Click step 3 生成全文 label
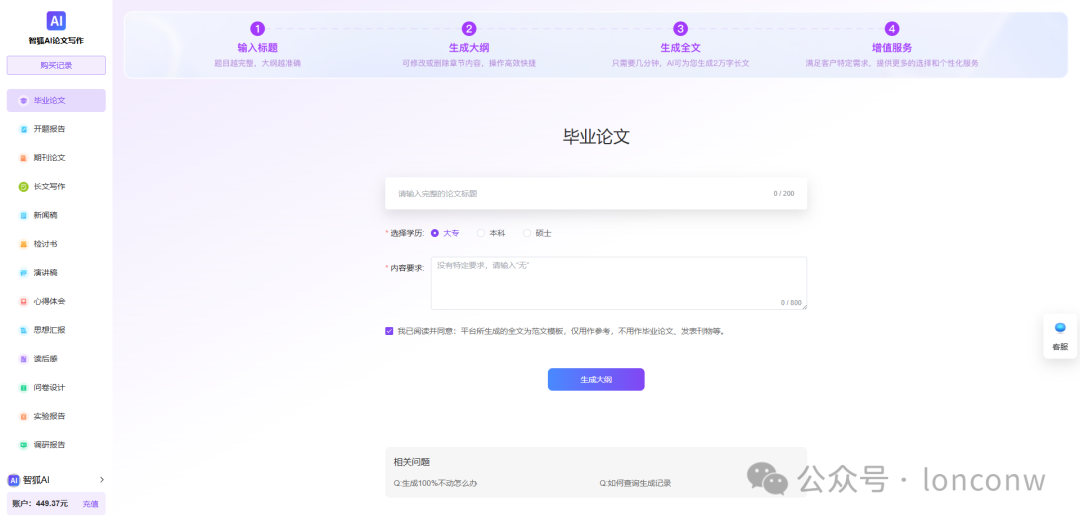The height and width of the screenshot is (523, 1080). pyautogui.click(x=681, y=48)
